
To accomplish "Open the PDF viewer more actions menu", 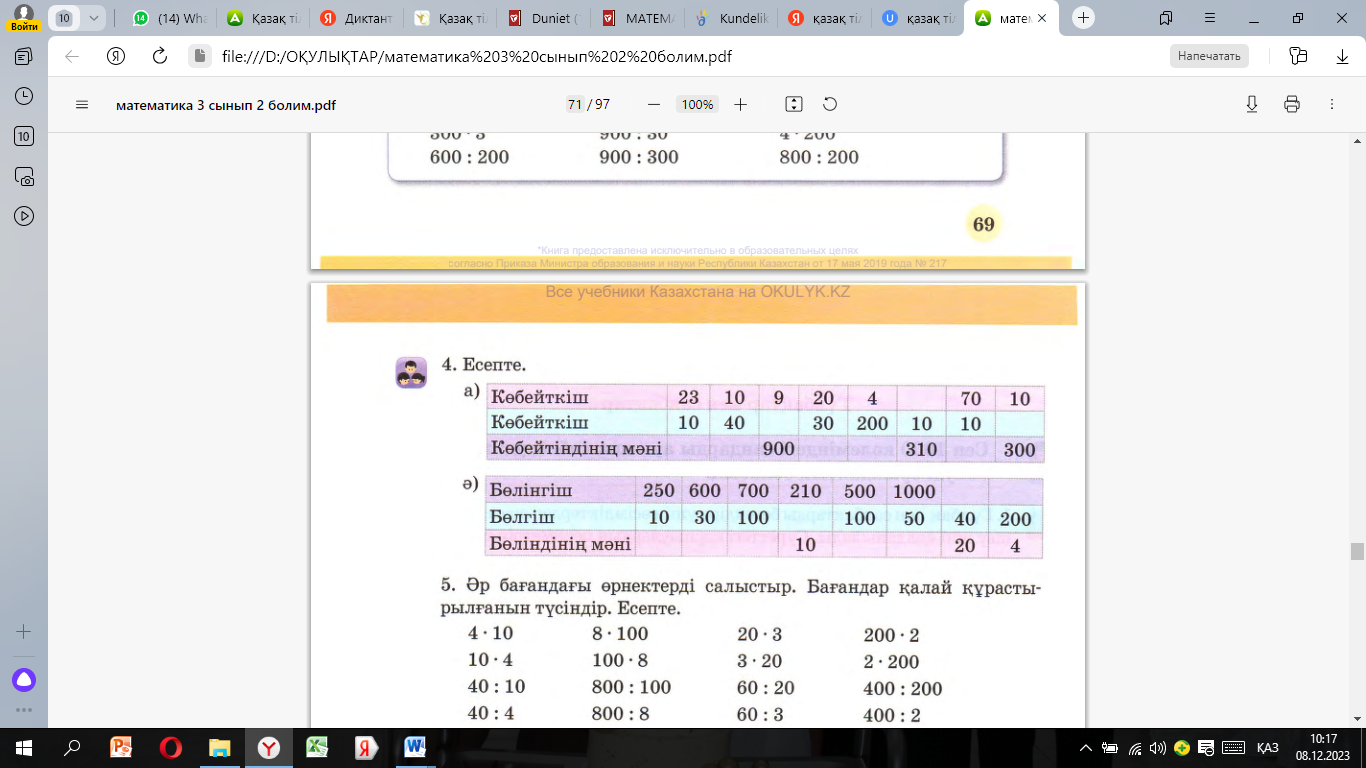I will click(x=1332, y=104).
